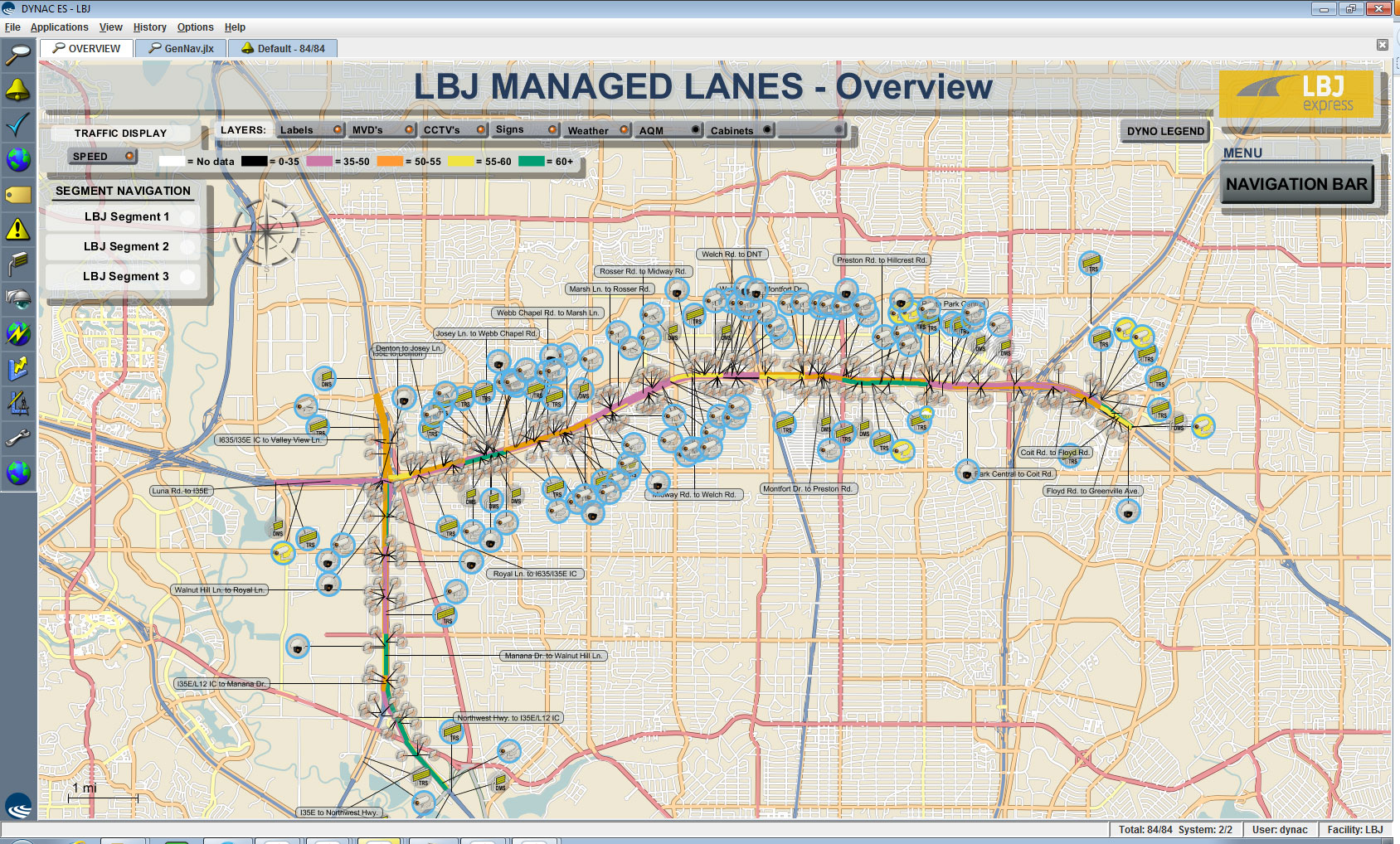Click Webb Chapel Rd. to Marsh Ln. label

(547, 313)
